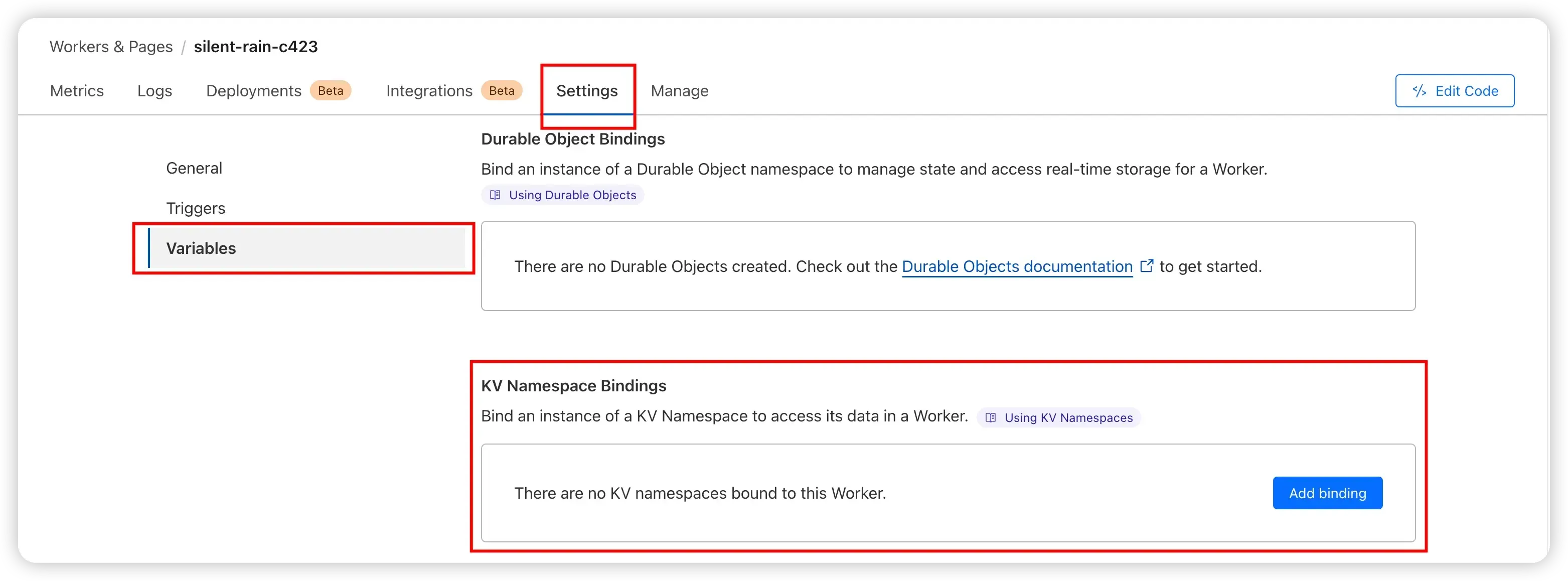
Task: Open the Durable Objects documentation link
Action: coord(1017,267)
